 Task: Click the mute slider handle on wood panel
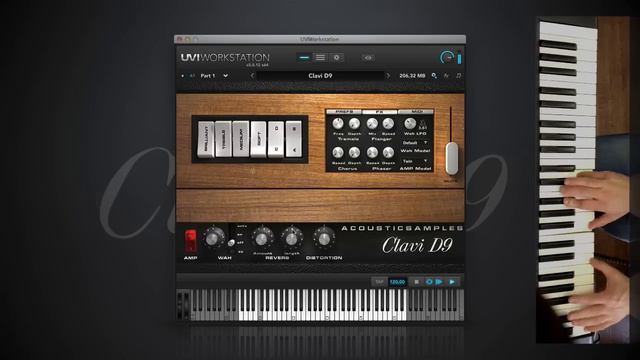tap(451, 158)
